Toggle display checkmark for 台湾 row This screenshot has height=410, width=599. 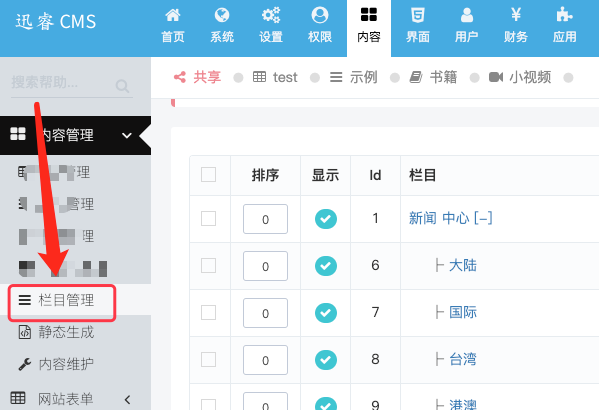coord(326,360)
